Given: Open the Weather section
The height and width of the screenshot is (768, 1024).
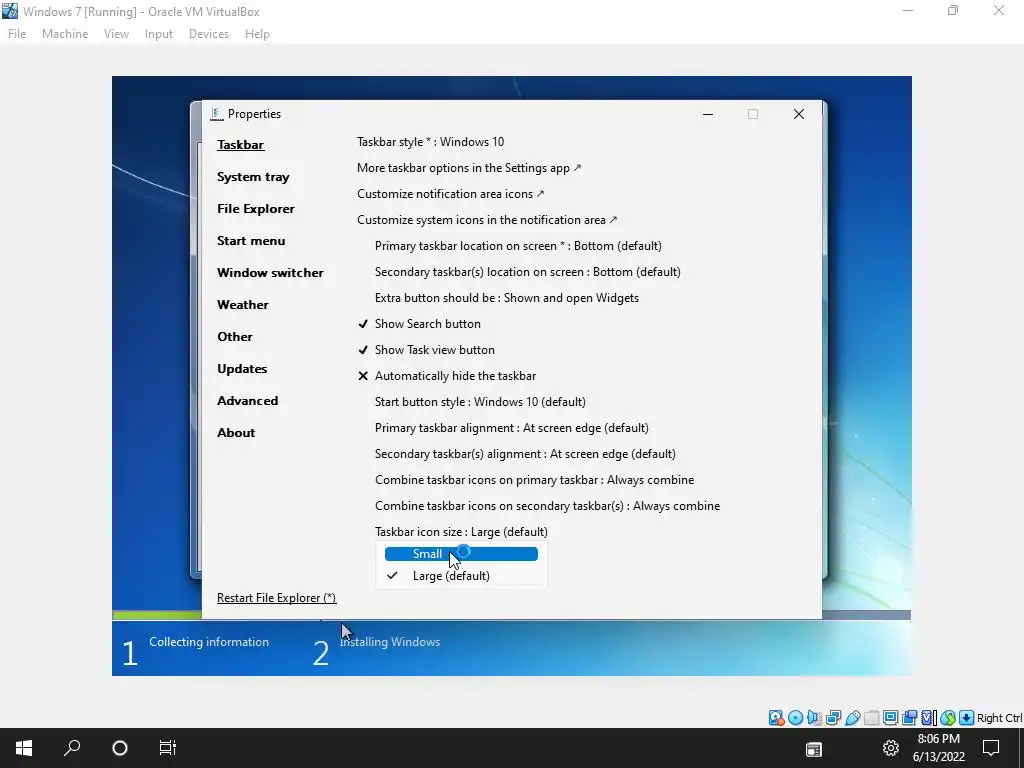Looking at the screenshot, I should tap(242, 305).
